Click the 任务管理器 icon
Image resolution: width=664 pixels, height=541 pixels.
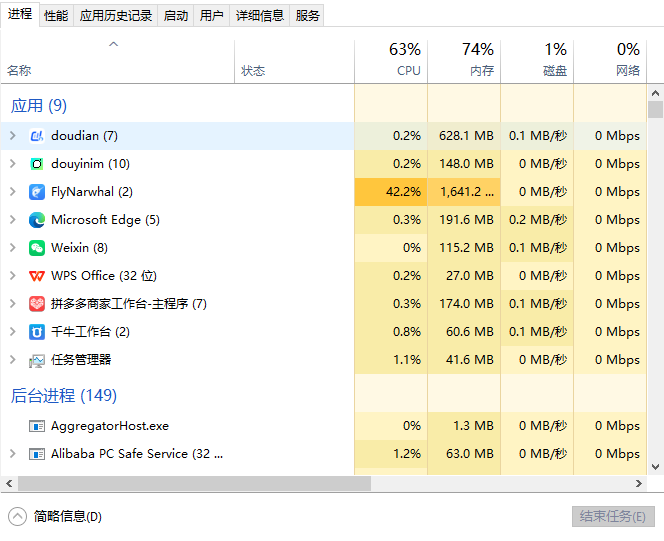37,360
